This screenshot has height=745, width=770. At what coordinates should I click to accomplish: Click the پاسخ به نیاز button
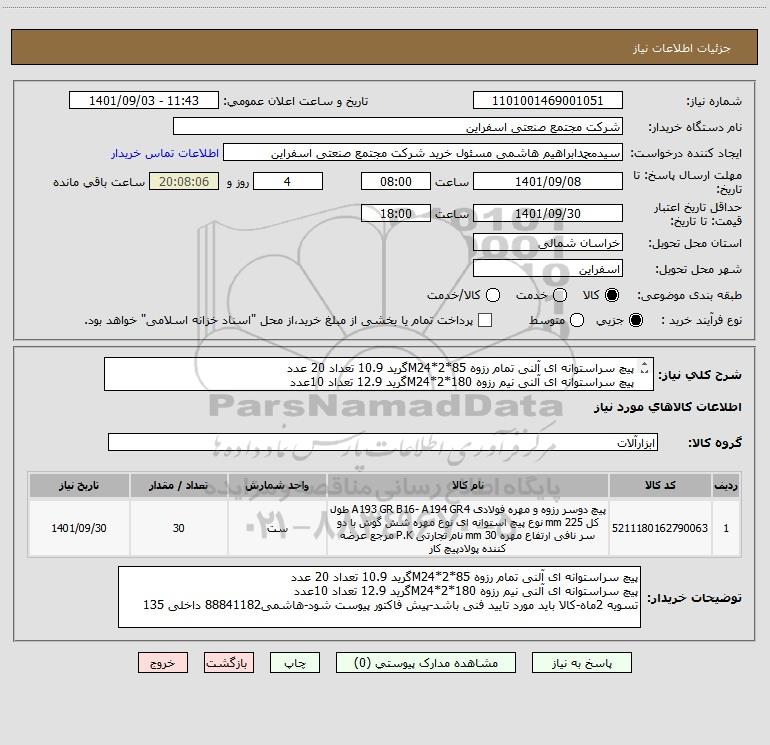tap(581, 663)
